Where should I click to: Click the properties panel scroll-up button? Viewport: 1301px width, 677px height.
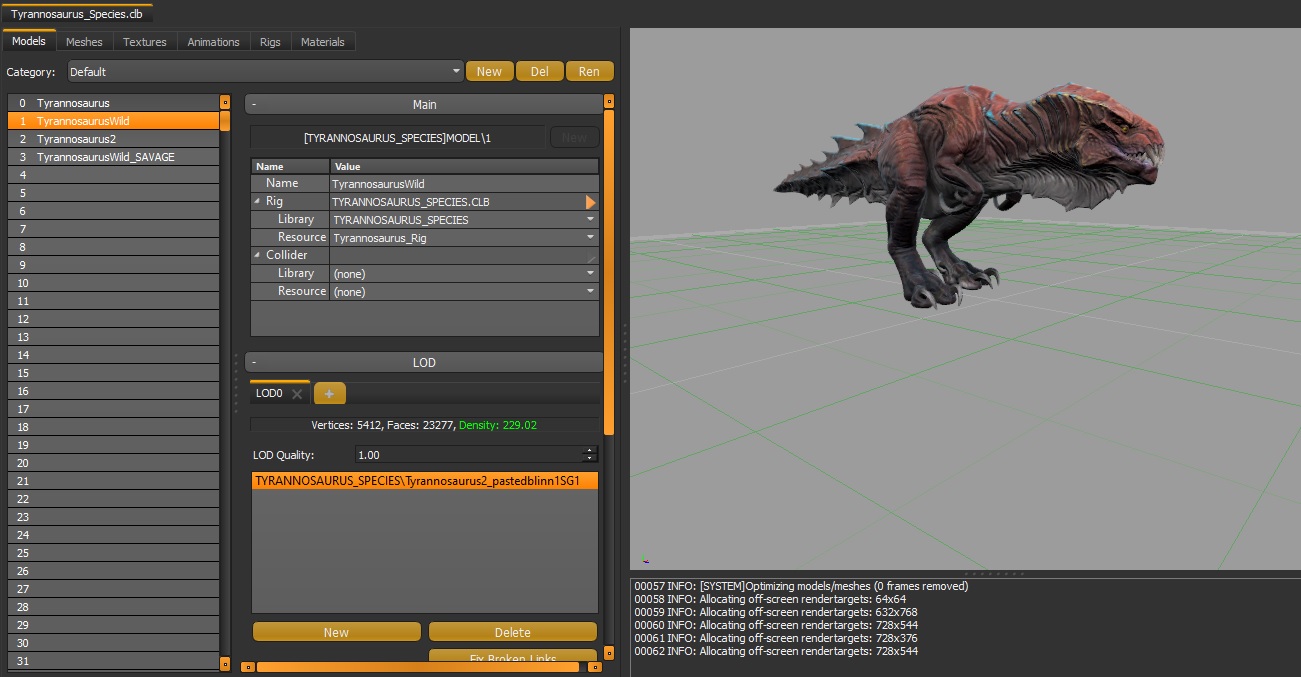click(x=609, y=102)
